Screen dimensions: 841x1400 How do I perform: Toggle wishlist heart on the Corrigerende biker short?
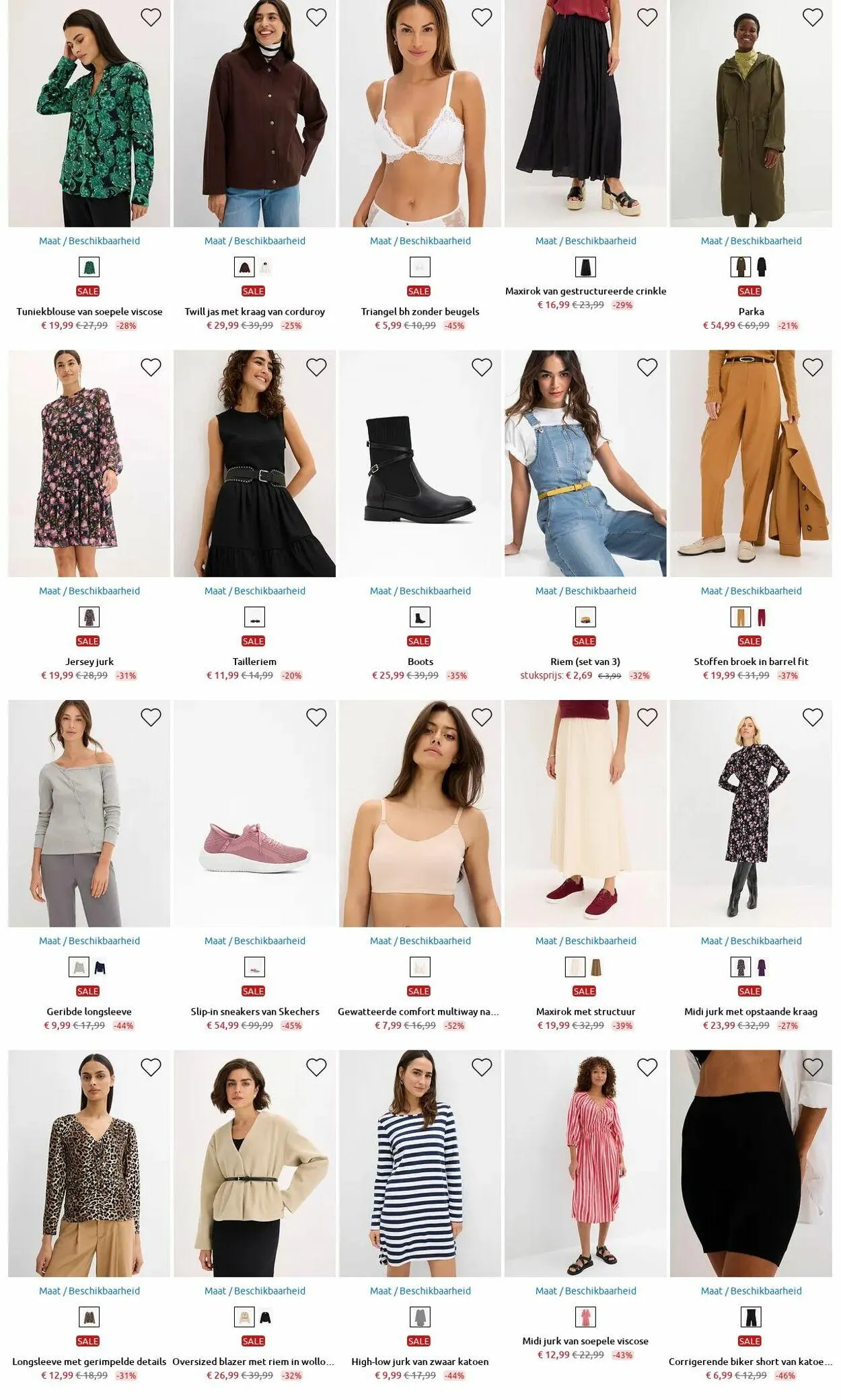813,1067
